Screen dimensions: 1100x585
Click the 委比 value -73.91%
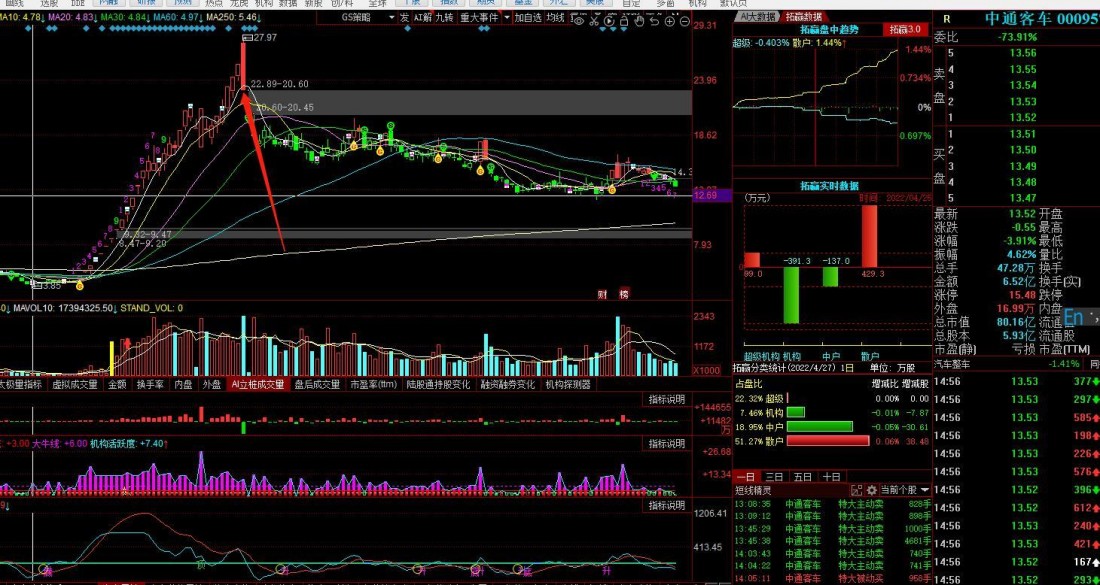coord(1018,37)
